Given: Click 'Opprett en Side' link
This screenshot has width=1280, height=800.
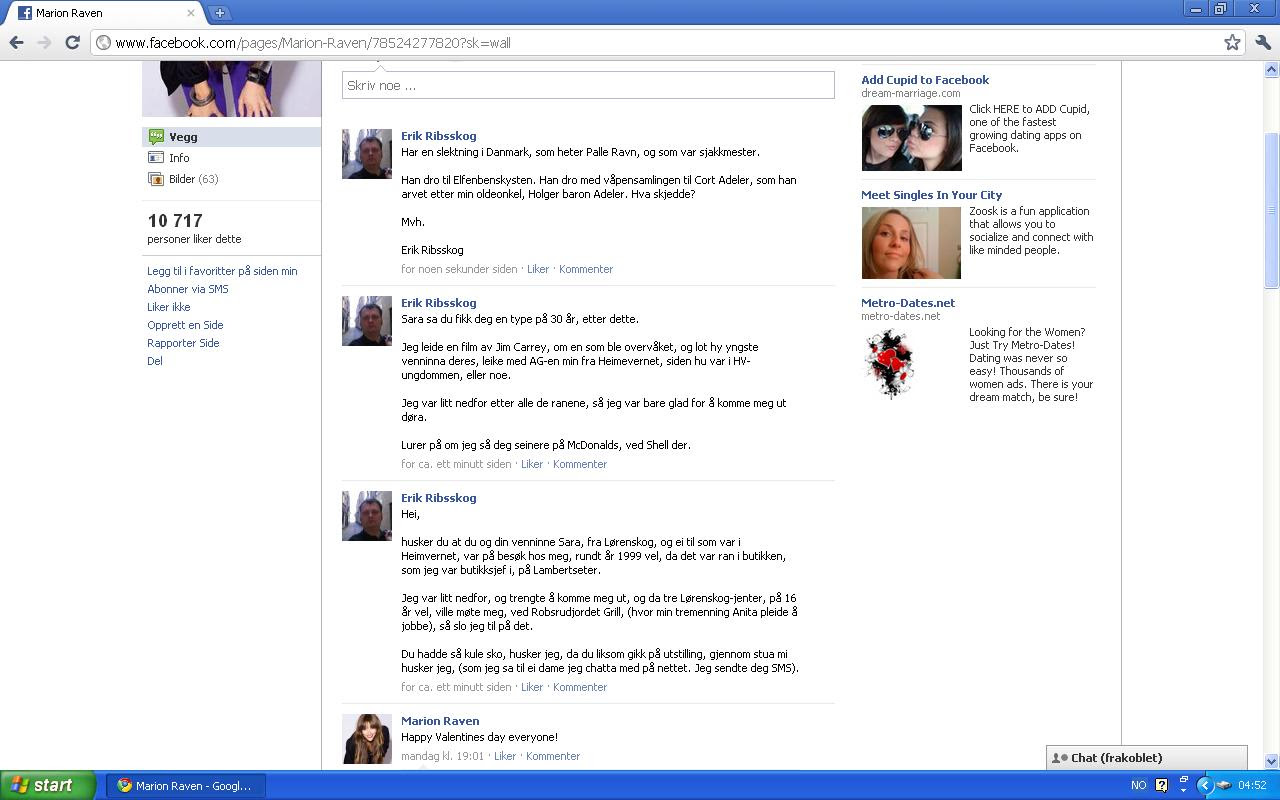Looking at the screenshot, I should point(185,325).
